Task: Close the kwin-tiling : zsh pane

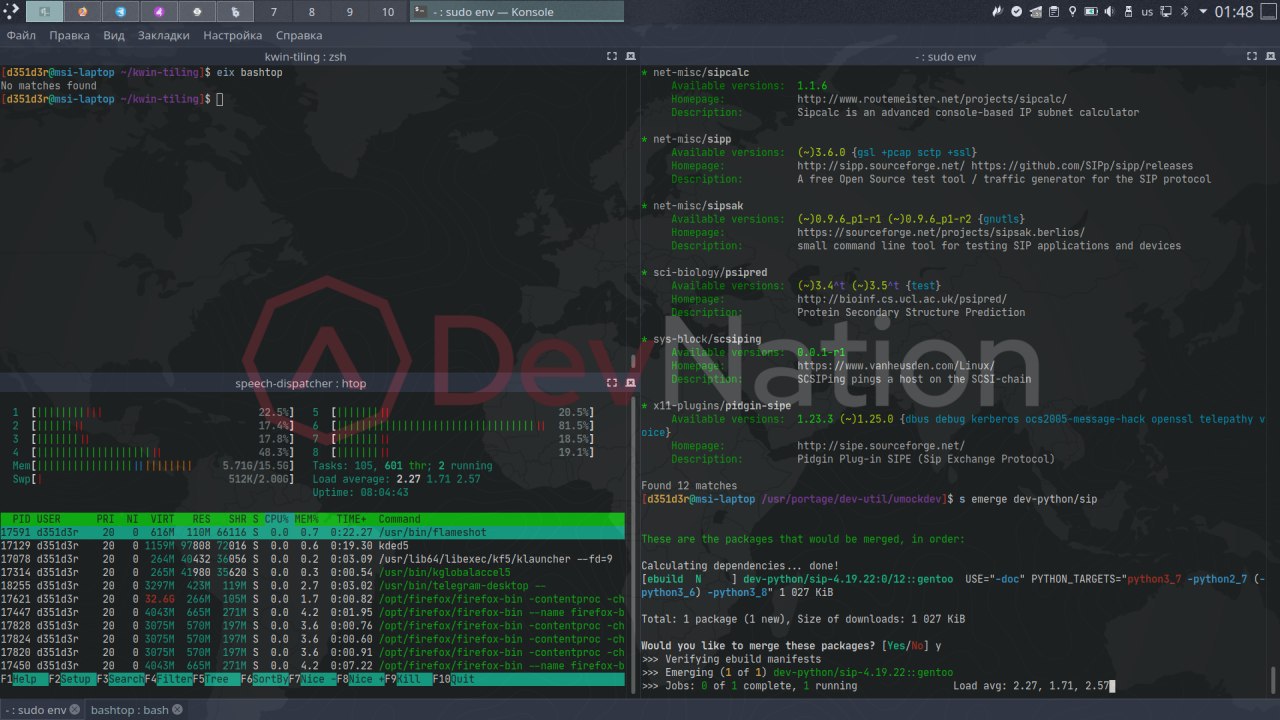Action: [x=630, y=57]
